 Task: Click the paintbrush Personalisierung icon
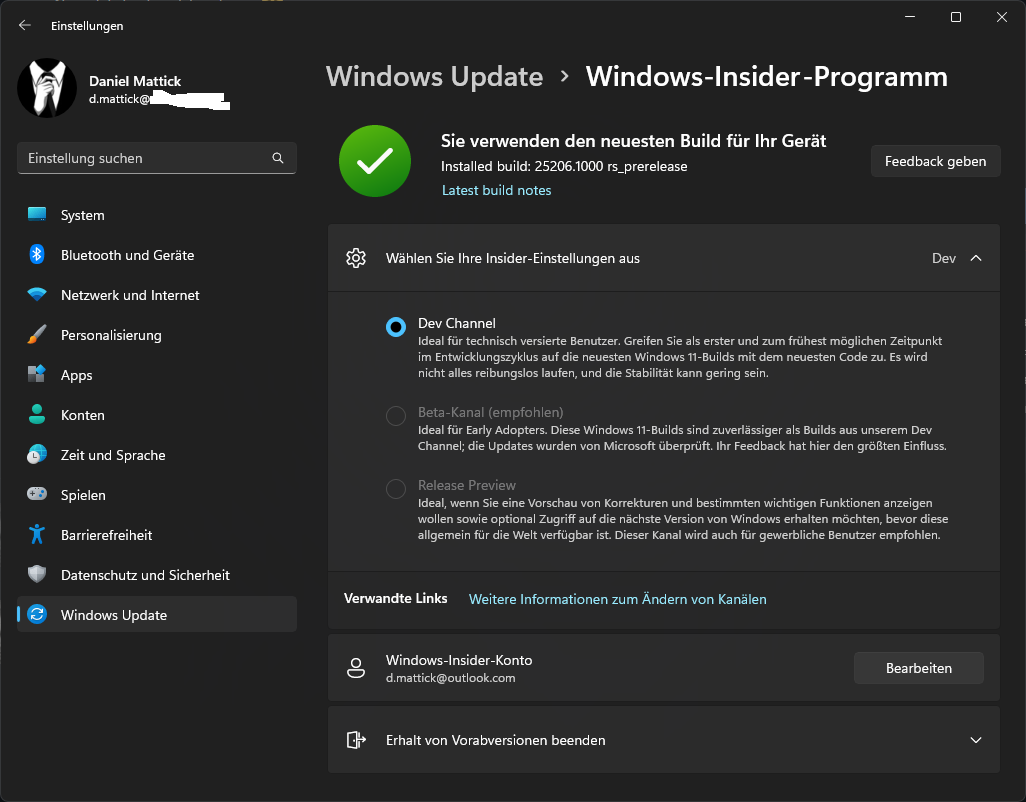(37, 334)
